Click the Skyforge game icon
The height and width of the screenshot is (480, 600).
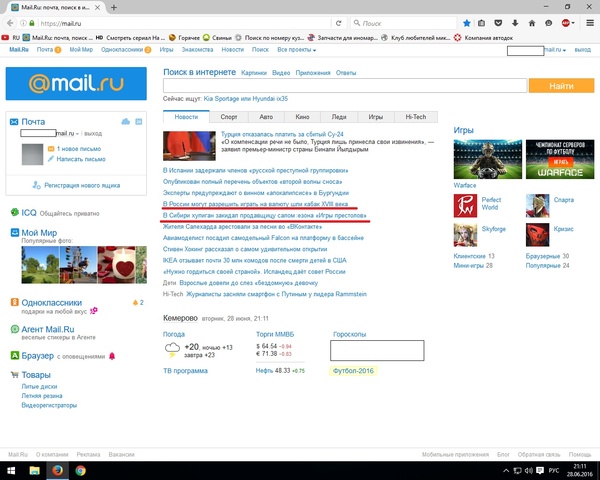[x=465, y=235]
